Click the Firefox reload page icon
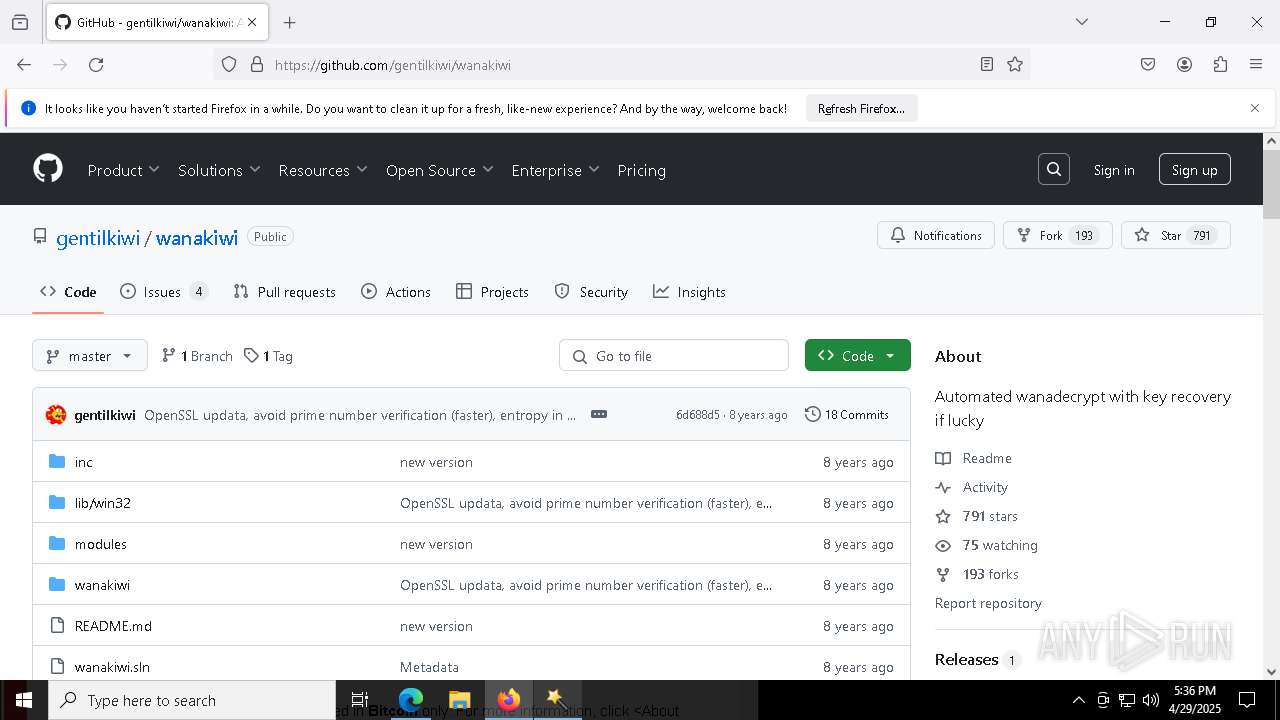1280x720 pixels. coord(96,65)
